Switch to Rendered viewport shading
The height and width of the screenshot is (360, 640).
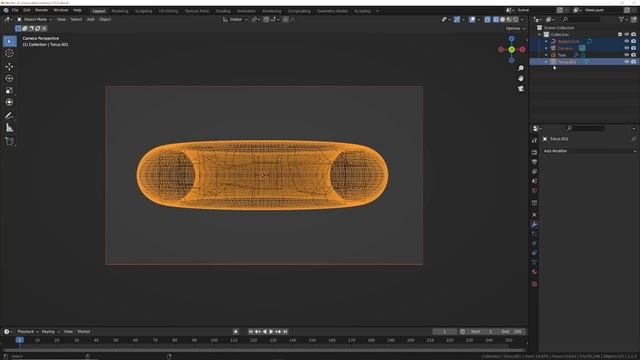coord(516,19)
